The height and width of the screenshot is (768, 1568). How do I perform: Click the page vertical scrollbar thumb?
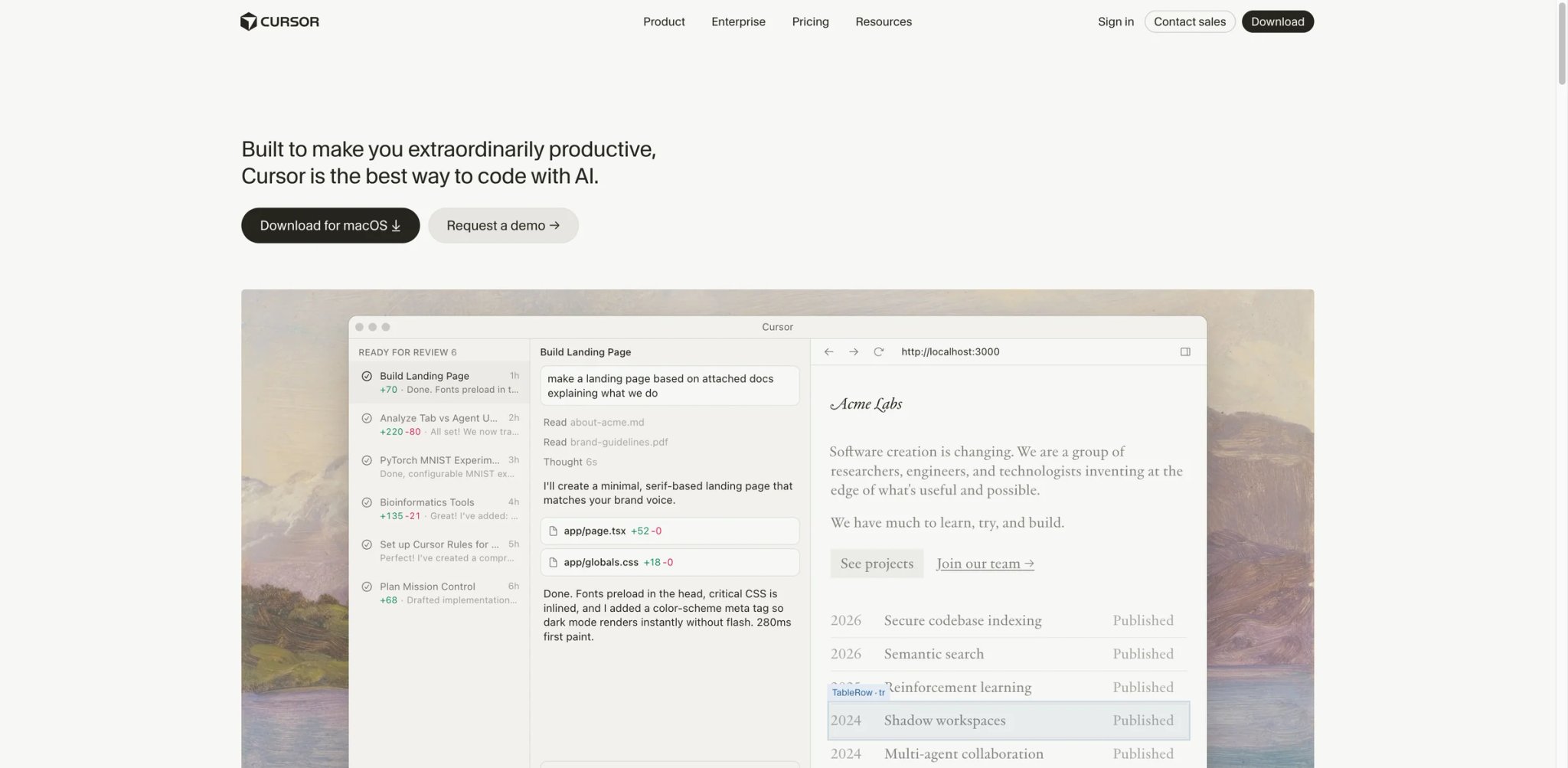1562,43
